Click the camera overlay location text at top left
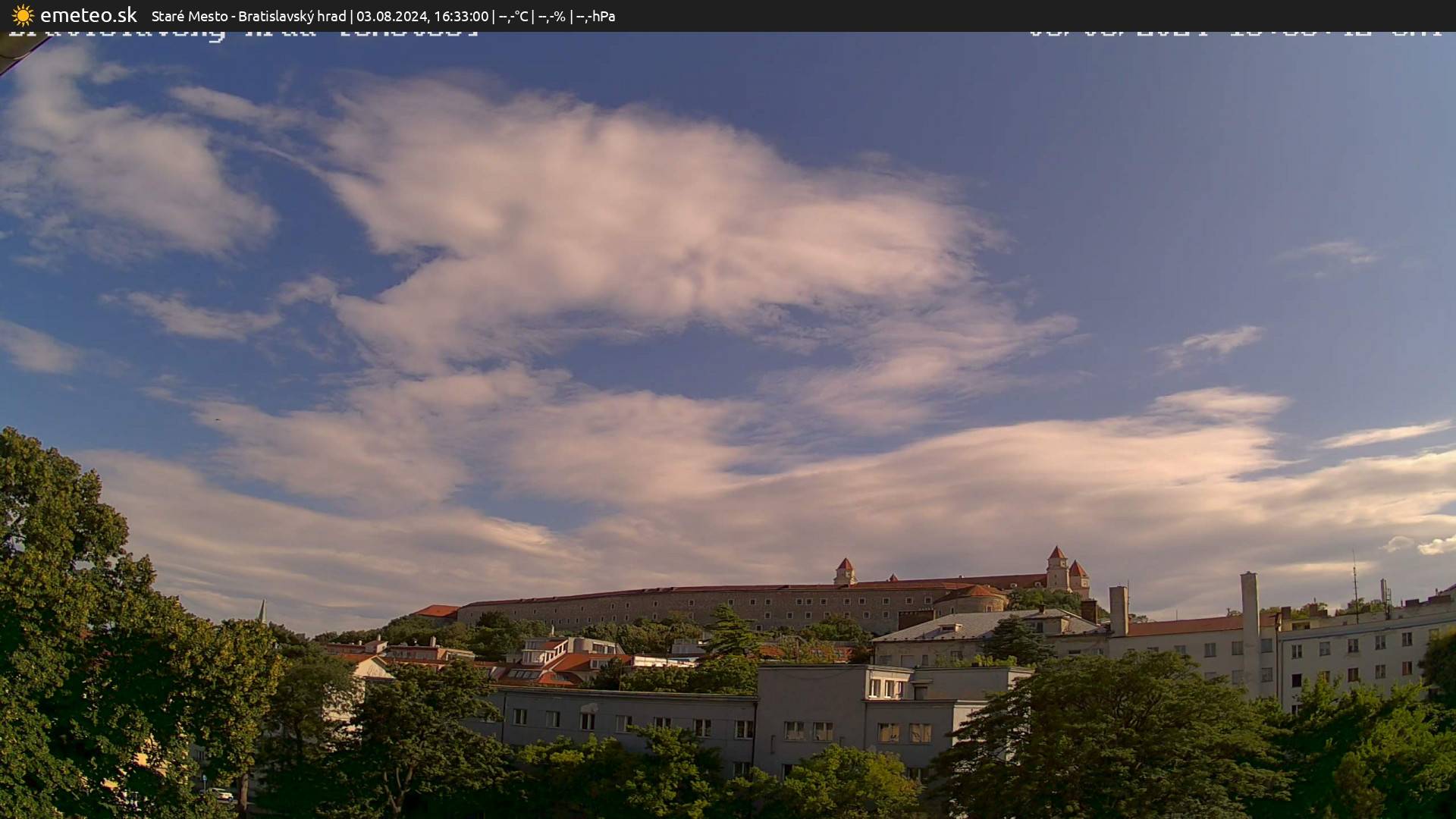This screenshot has height=819, width=1456. pos(243,35)
